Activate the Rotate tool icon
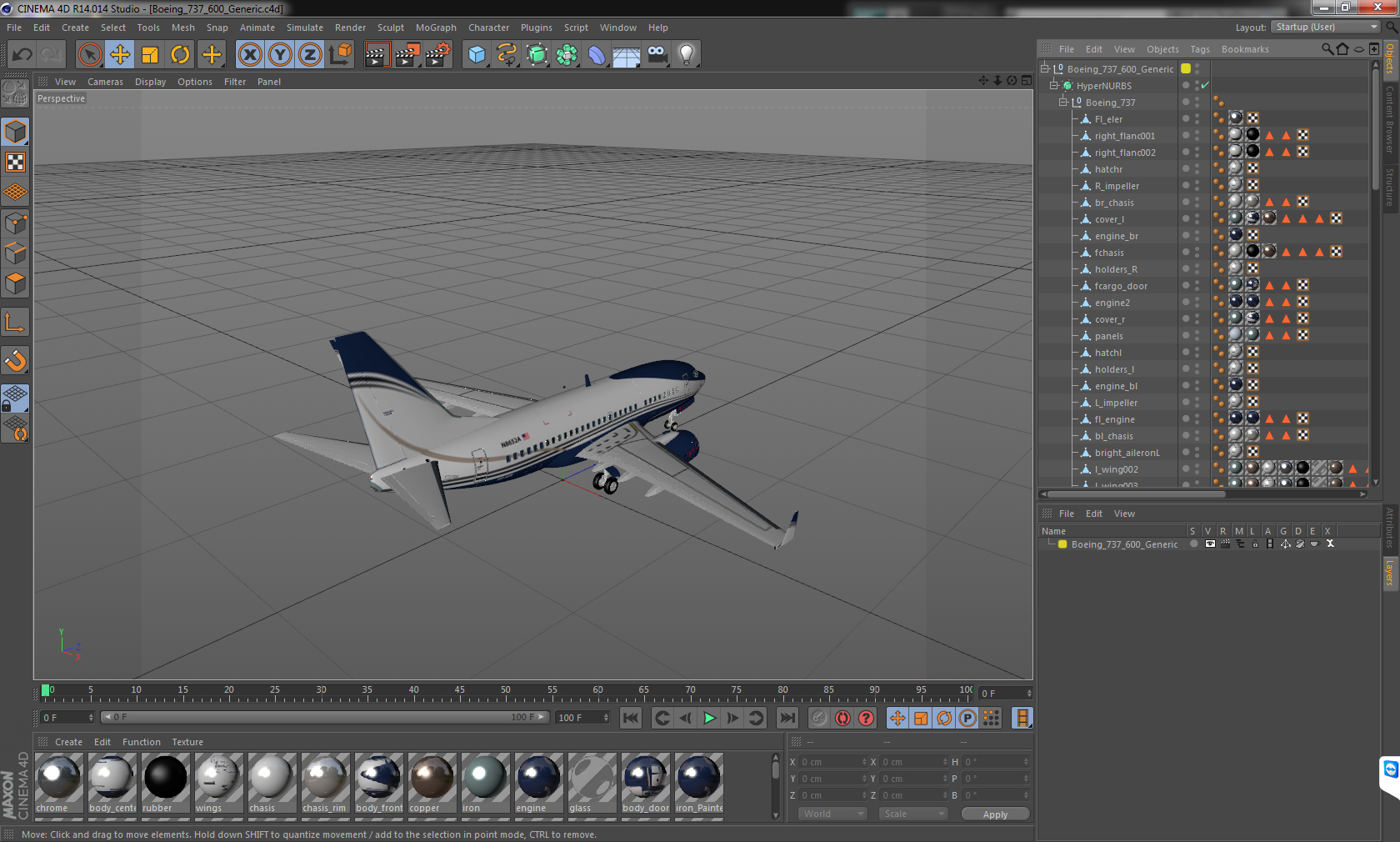 (180, 55)
